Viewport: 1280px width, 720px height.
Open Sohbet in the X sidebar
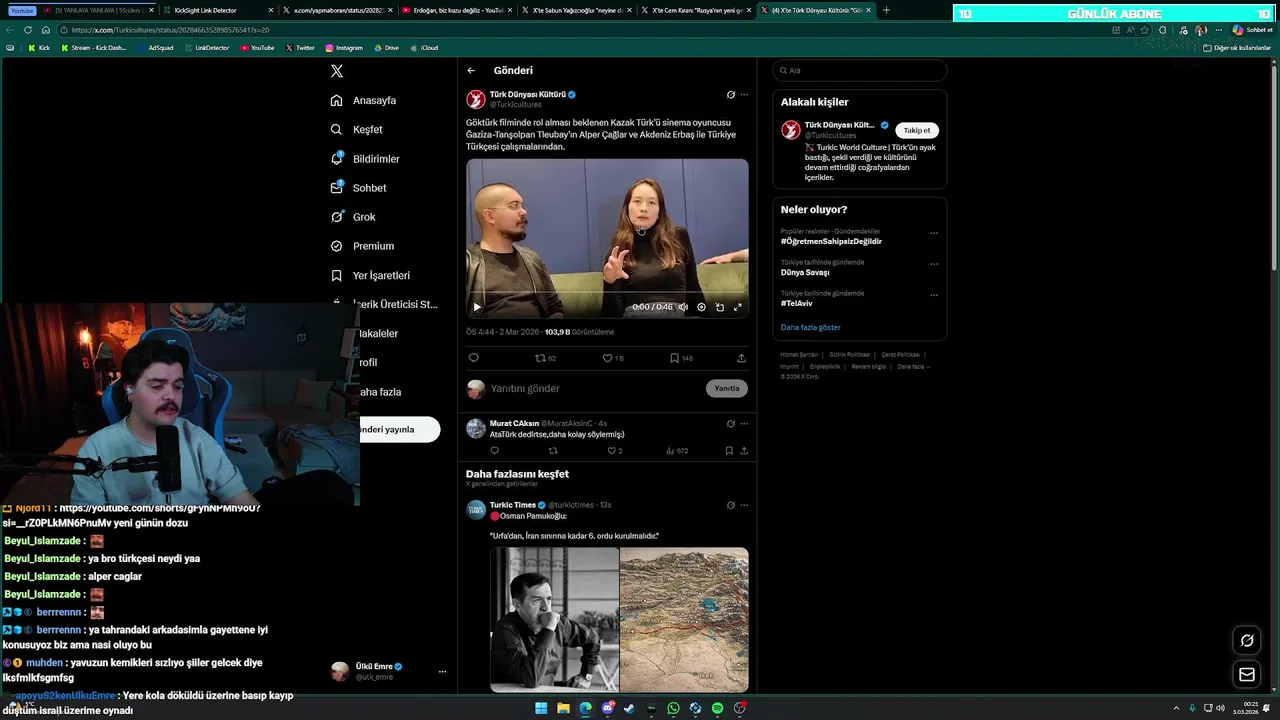pyautogui.click(x=358, y=188)
